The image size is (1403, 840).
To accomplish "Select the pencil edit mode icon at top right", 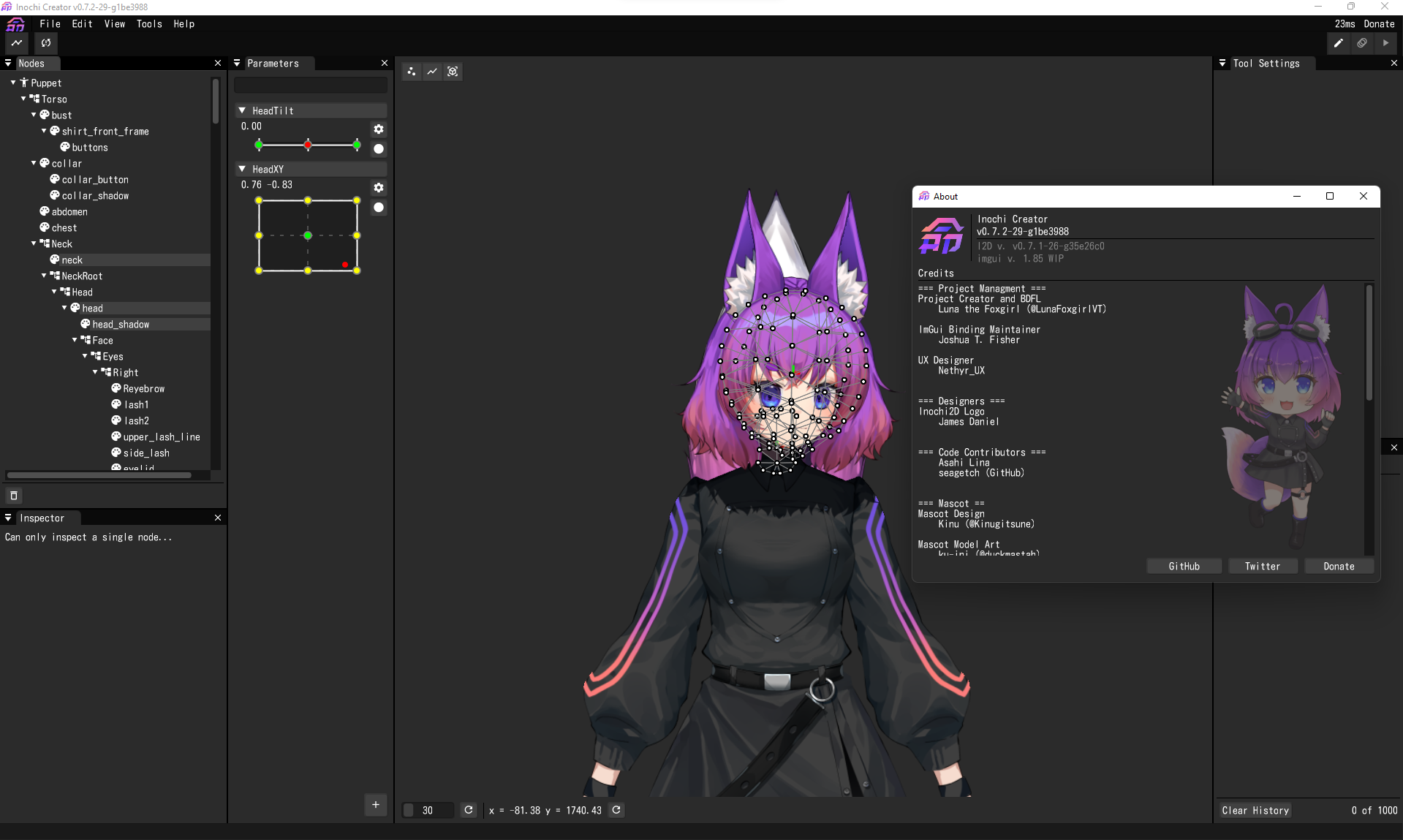I will click(1338, 43).
